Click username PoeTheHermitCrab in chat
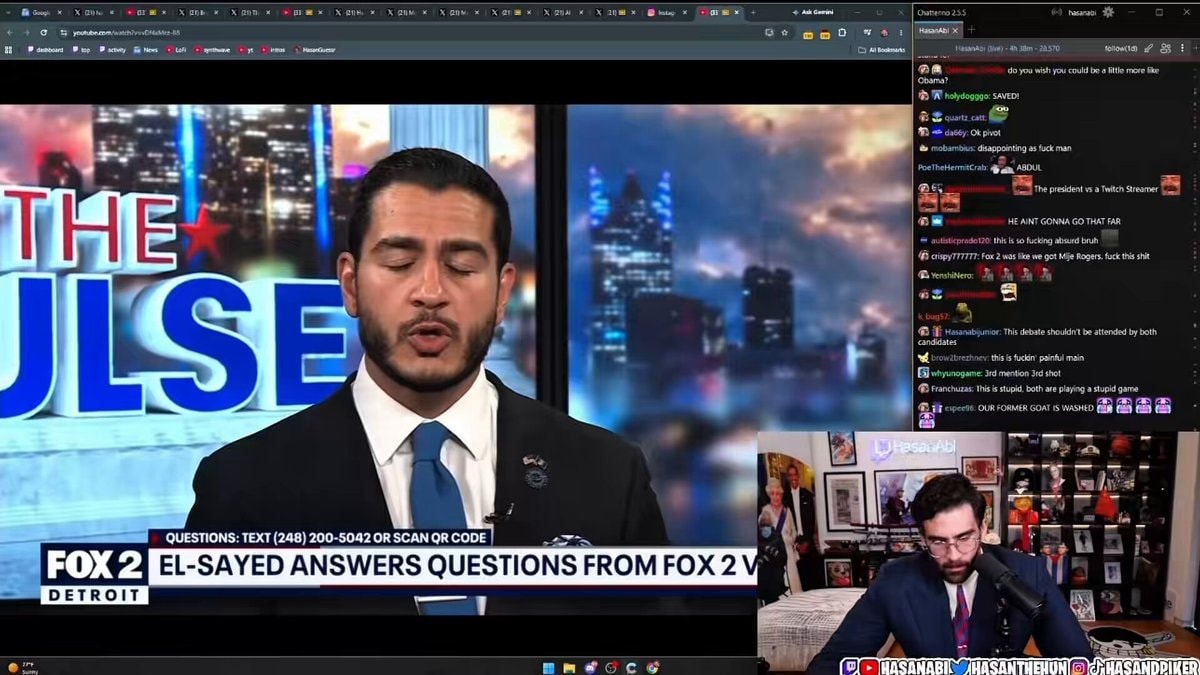The image size is (1200, 675). 951,167
